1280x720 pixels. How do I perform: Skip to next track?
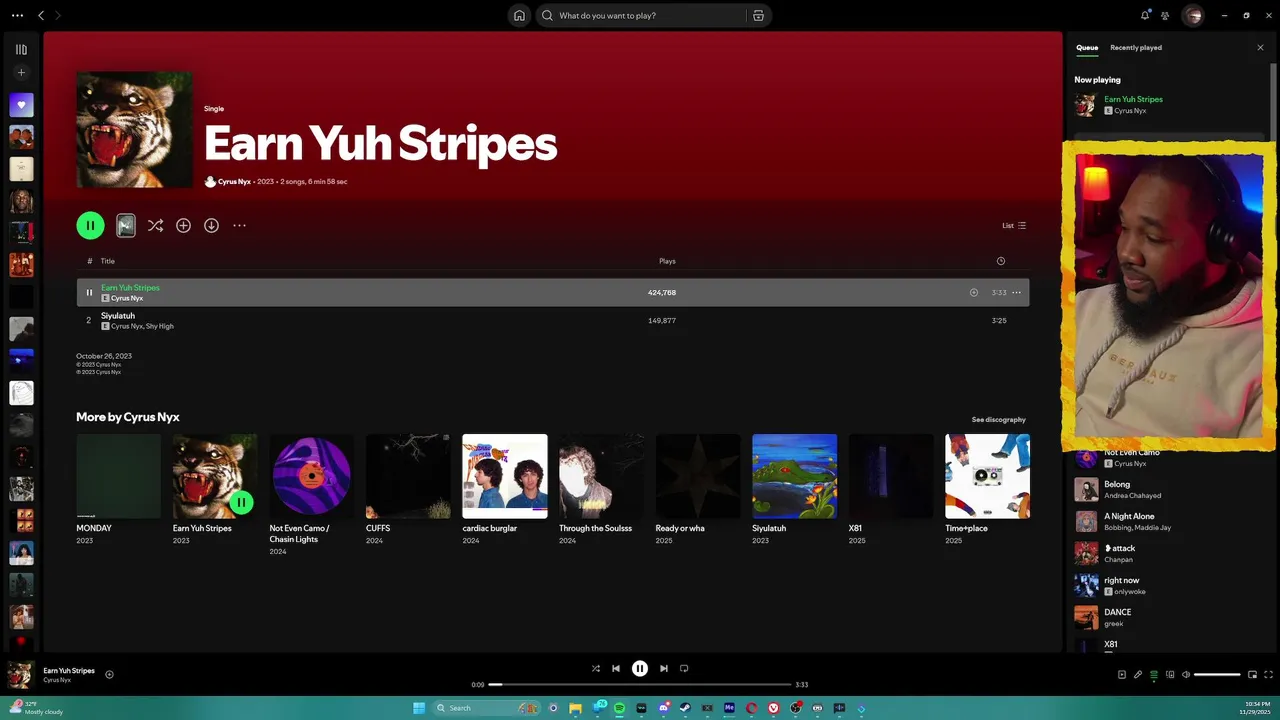664,669
